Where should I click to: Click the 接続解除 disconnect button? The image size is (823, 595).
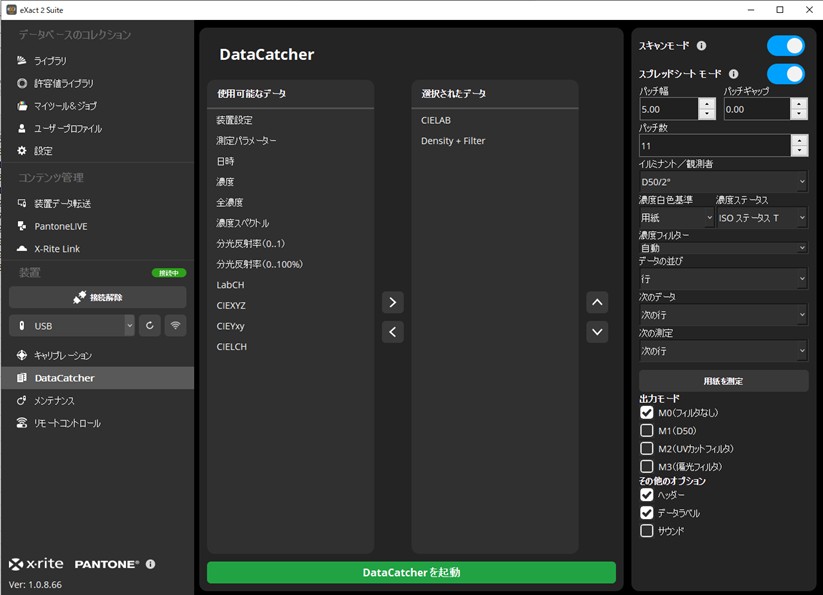[x=98, y=298]
